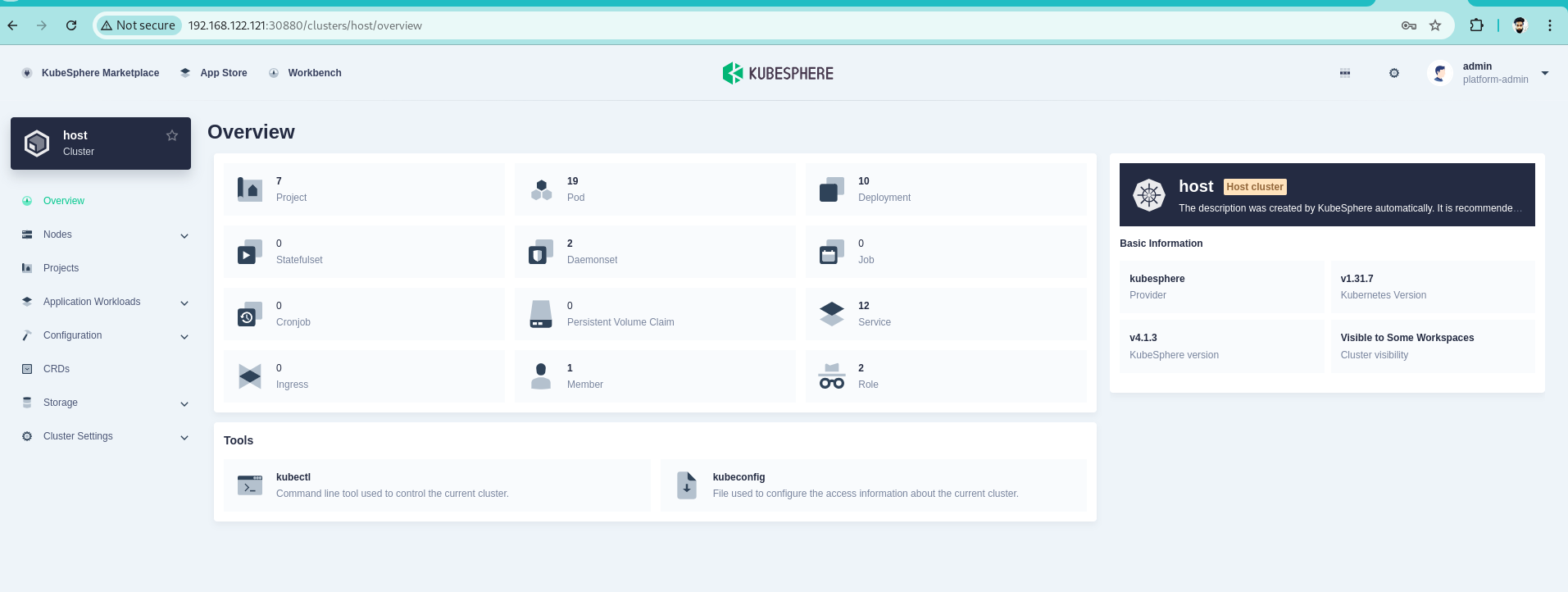This screenshot has height=592, width=1568.
Task: Click the Cluster Settings menu label
Action: point(78,436)
